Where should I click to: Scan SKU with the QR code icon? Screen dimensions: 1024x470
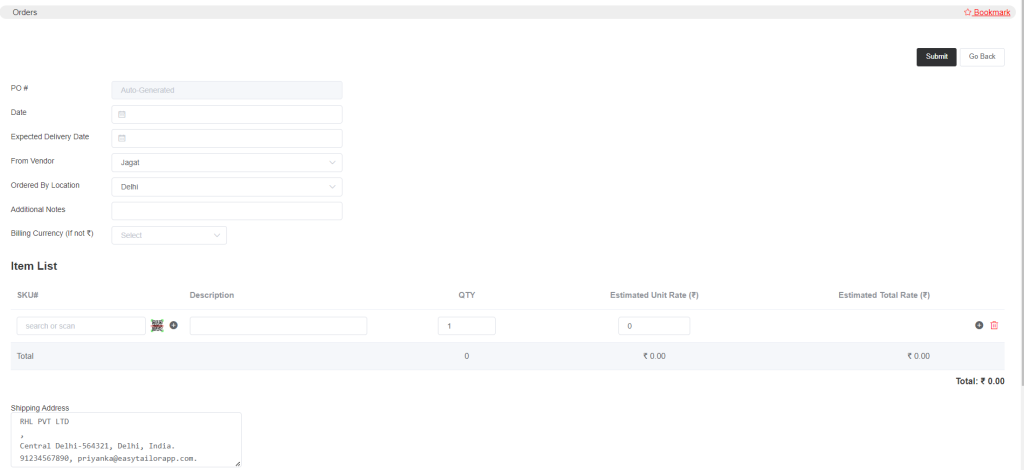(157, 325)
